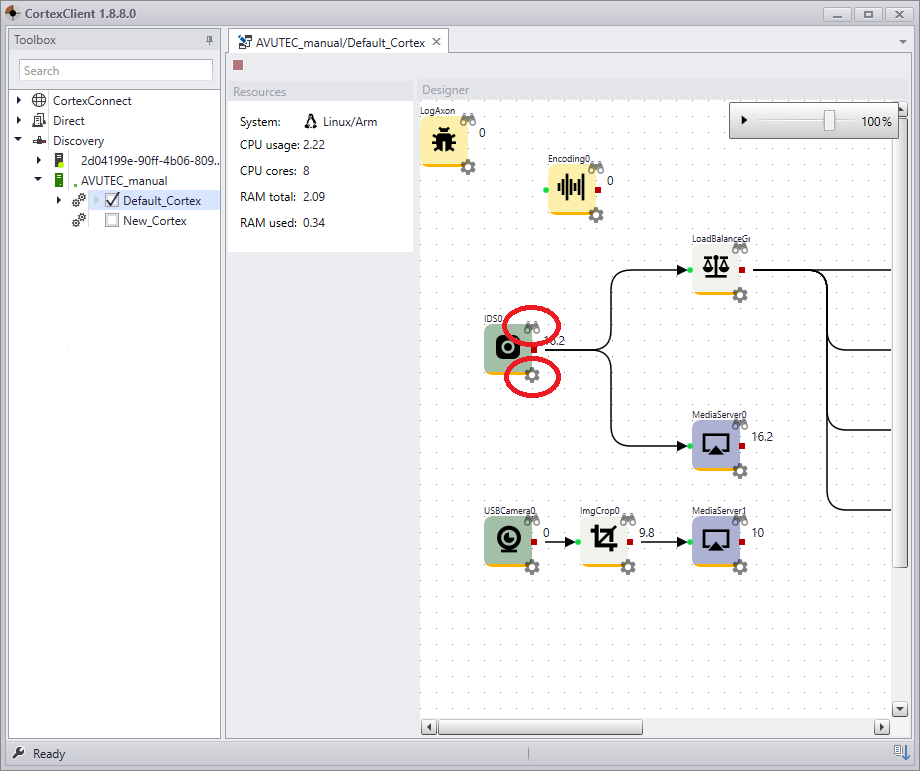Open USBCamera0 binoculars monitor icon

pos(532,520)
